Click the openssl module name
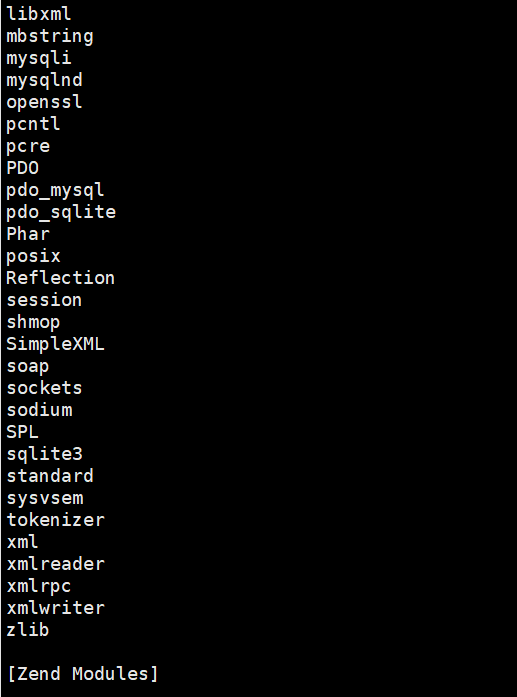The width and height of the screenshot is (517, 697). click(x=44, y=102)
